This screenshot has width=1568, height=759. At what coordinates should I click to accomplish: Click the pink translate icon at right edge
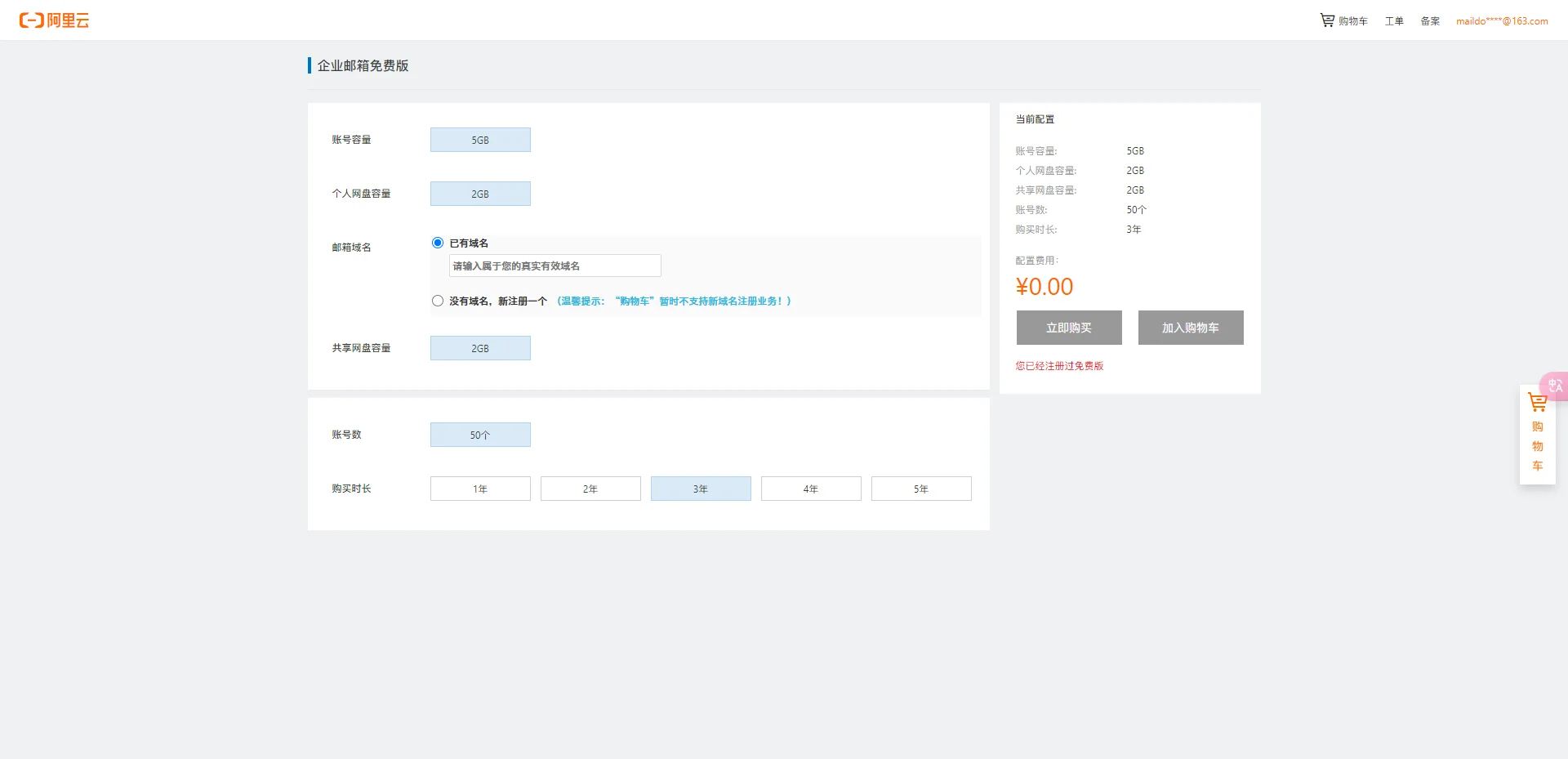(1554, 386)
